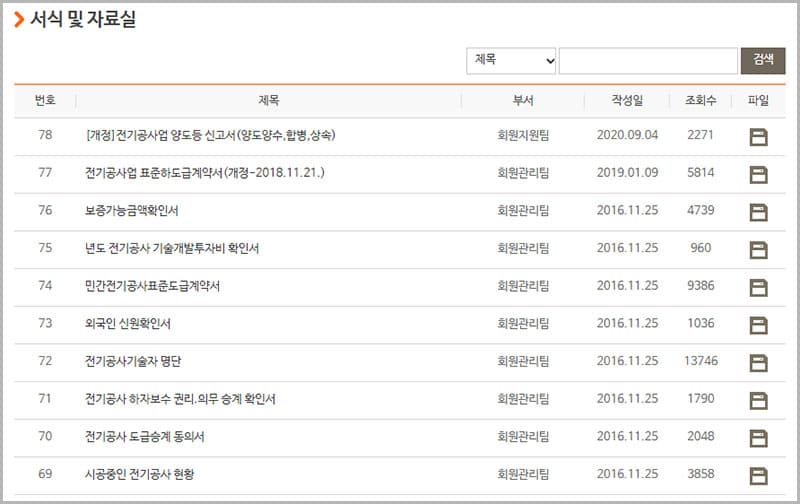This screenshot has height=504, width=800.
Task: Click the 조회수 column header
Action: coord(700,101)
